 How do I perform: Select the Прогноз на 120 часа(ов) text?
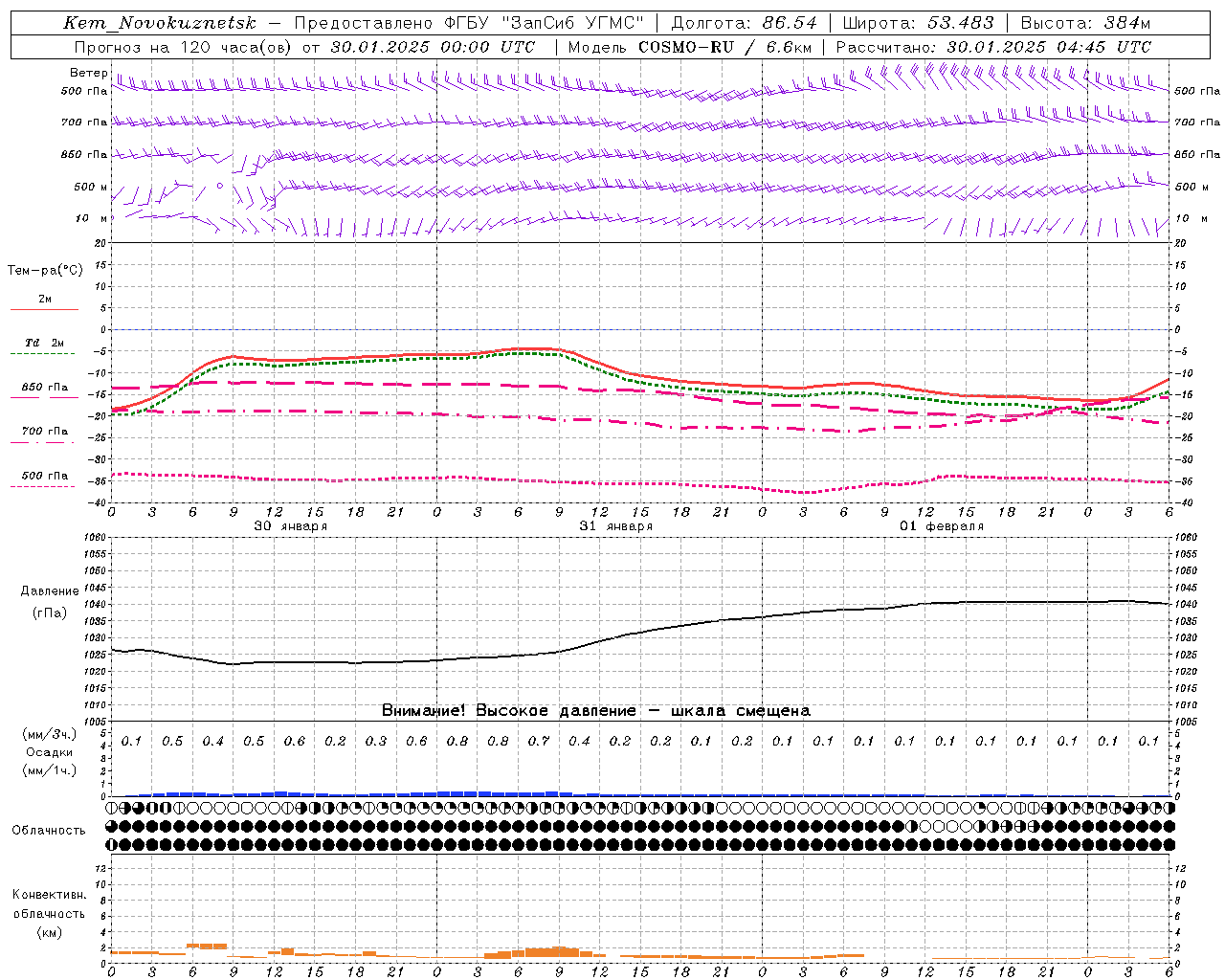185,47
